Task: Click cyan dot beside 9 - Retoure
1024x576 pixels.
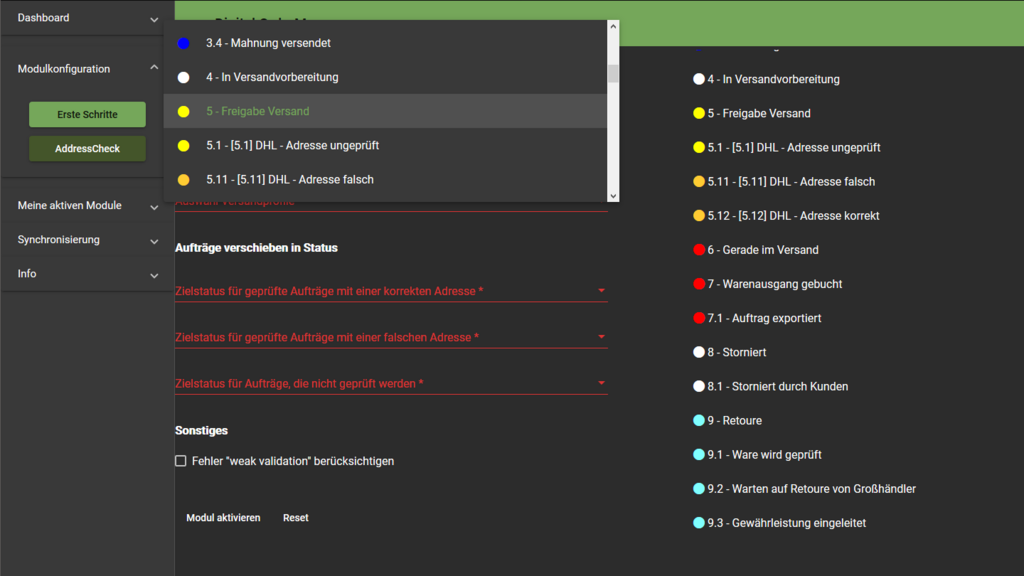Action: 699,421
